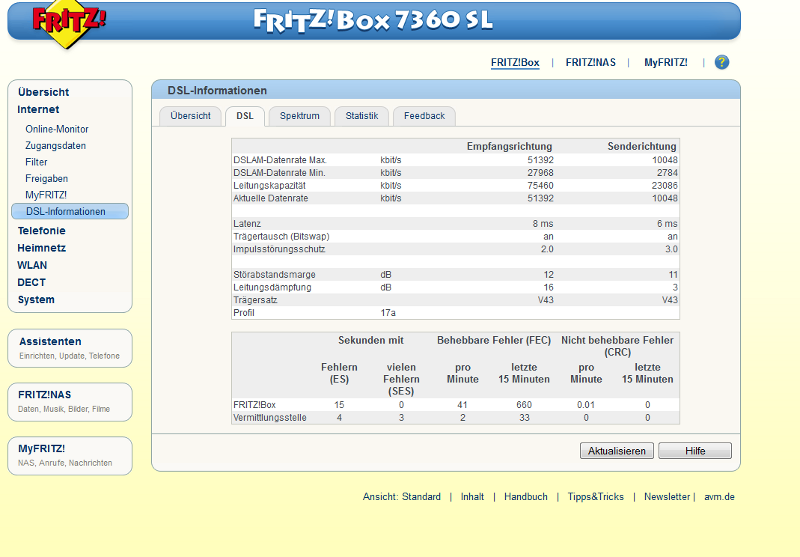The image size is (800, 557).
Task: Expand Telefonie in the sidebar
Action: (x=41, y=231)
